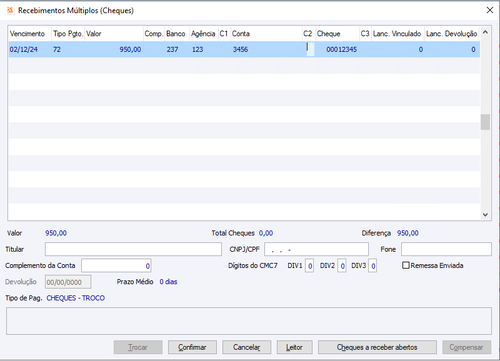
Task: Select the bank cell 237
Action: (177, 49)
